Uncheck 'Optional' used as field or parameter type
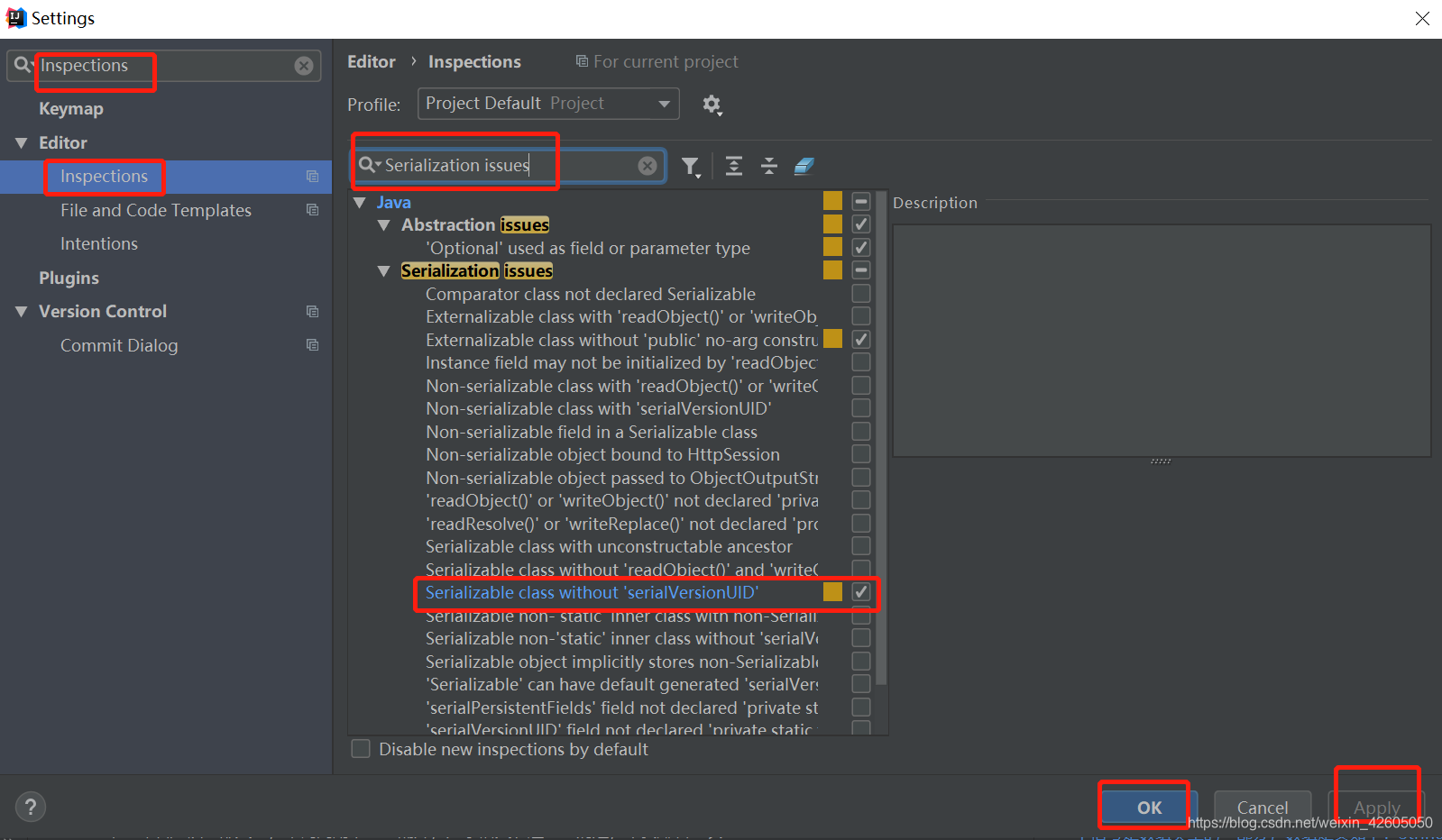 coord(861,247)
